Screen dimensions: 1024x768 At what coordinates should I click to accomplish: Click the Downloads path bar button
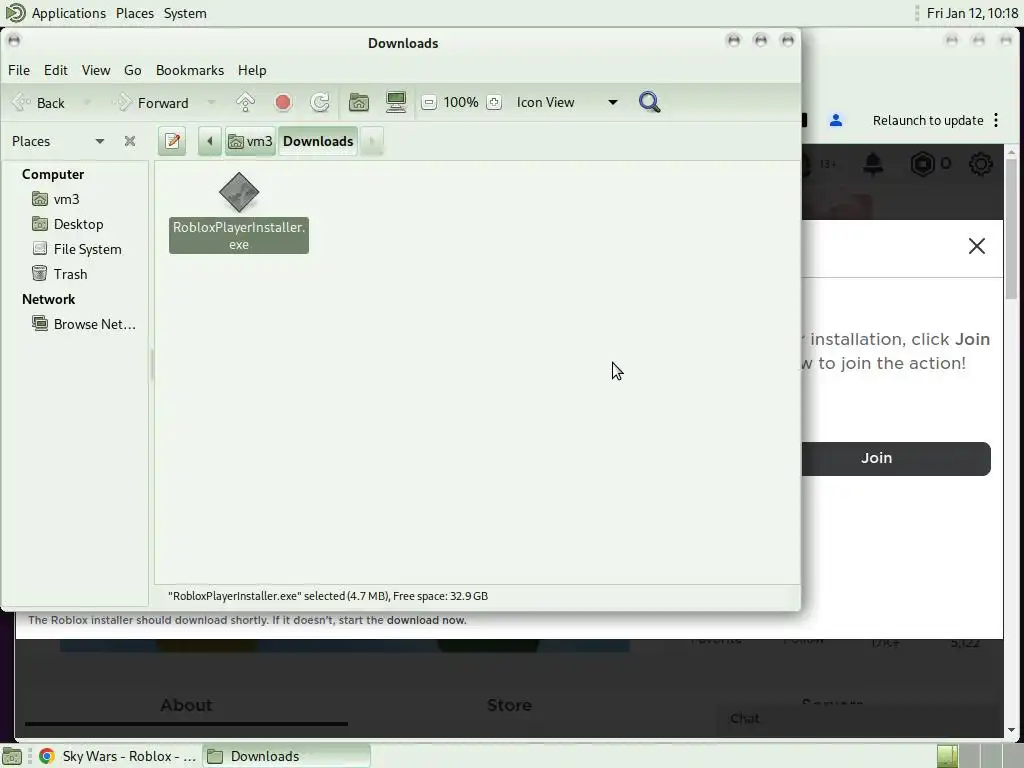(x=318, y=141)
